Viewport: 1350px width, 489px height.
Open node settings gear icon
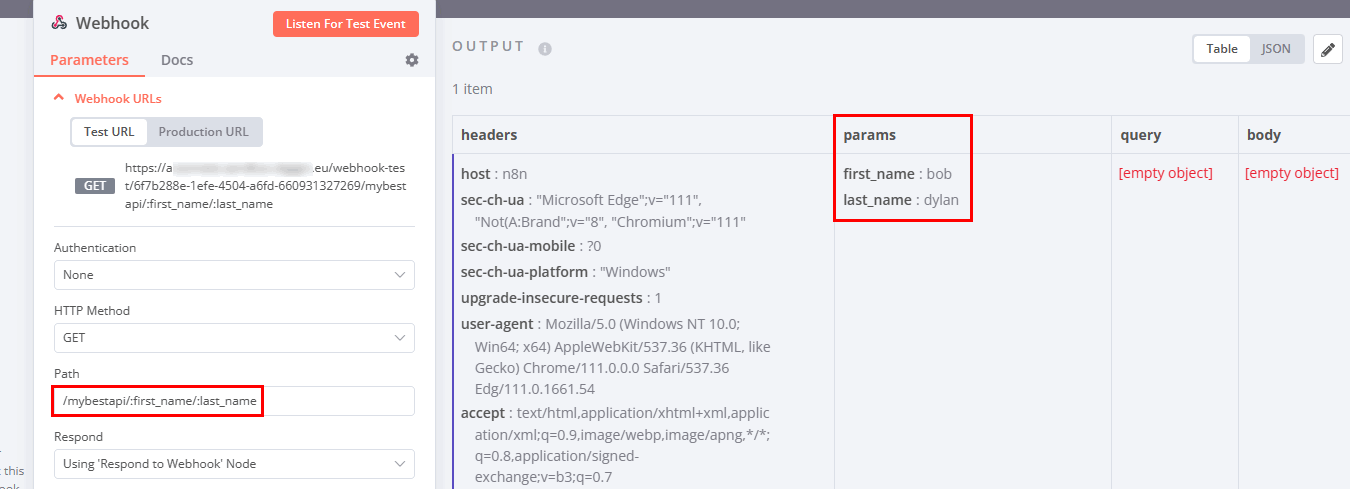(412, 60)
